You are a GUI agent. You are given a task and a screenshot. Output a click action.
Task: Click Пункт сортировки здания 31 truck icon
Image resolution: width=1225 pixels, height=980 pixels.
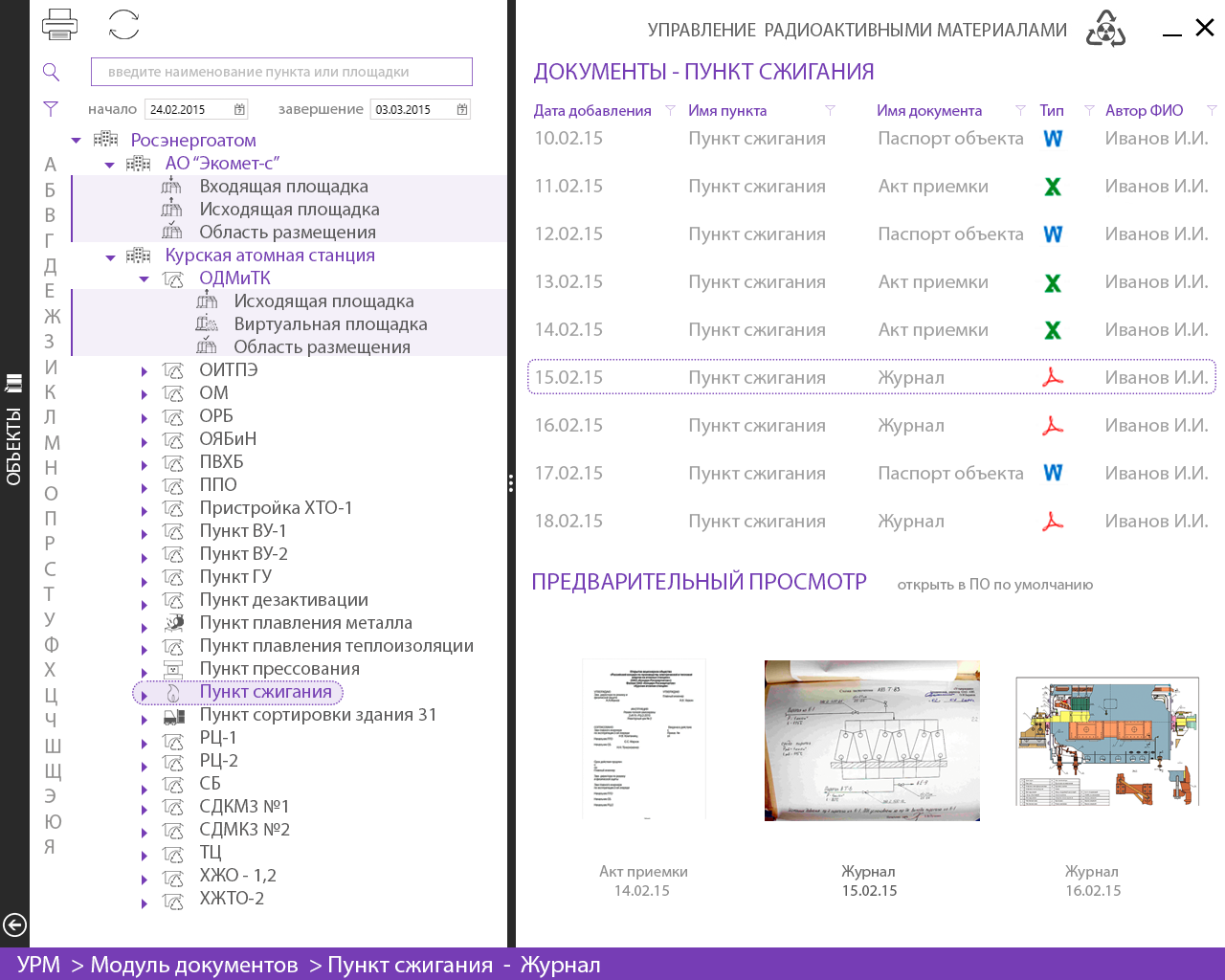[x=174, y=715]
